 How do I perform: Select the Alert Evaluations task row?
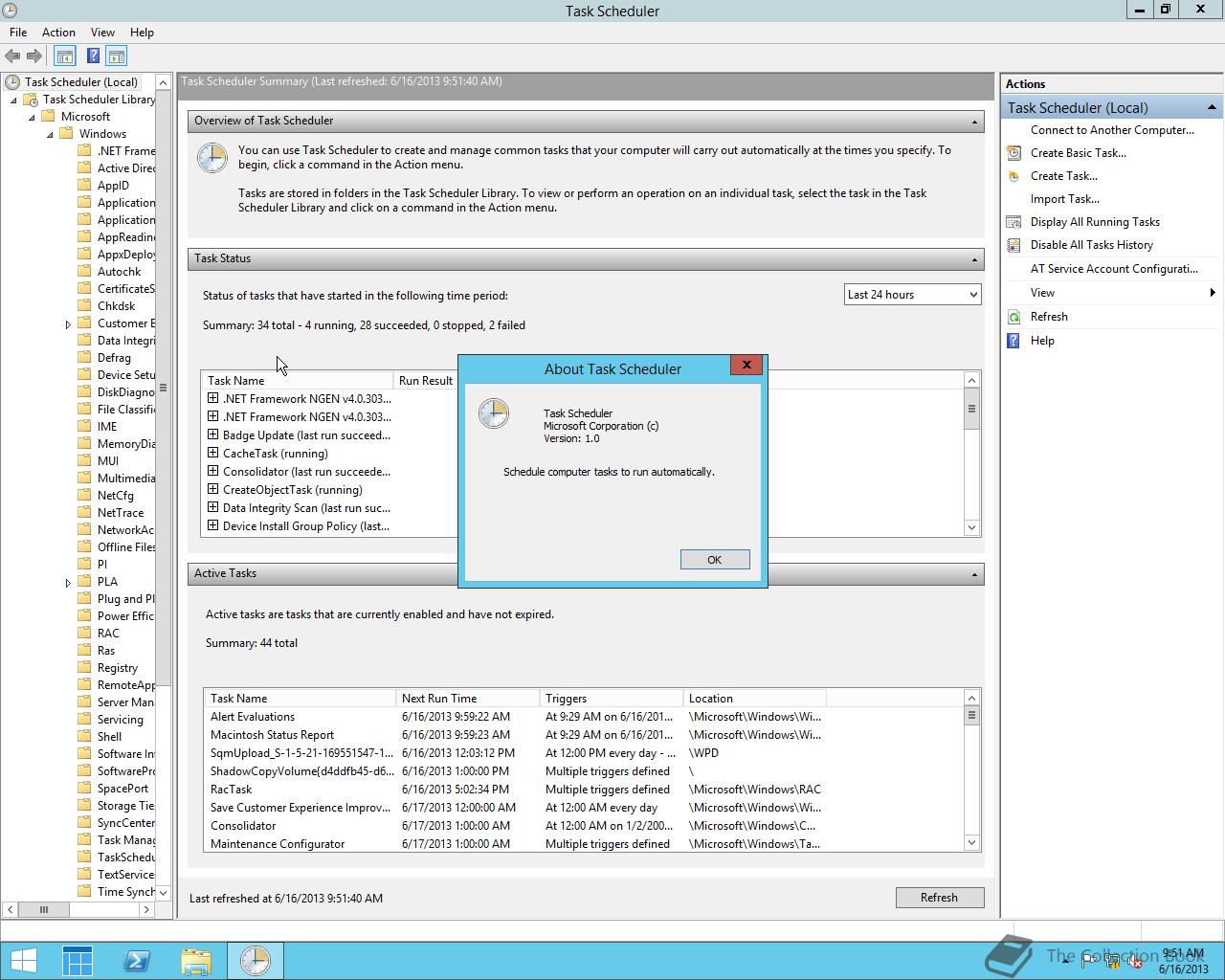583,717
